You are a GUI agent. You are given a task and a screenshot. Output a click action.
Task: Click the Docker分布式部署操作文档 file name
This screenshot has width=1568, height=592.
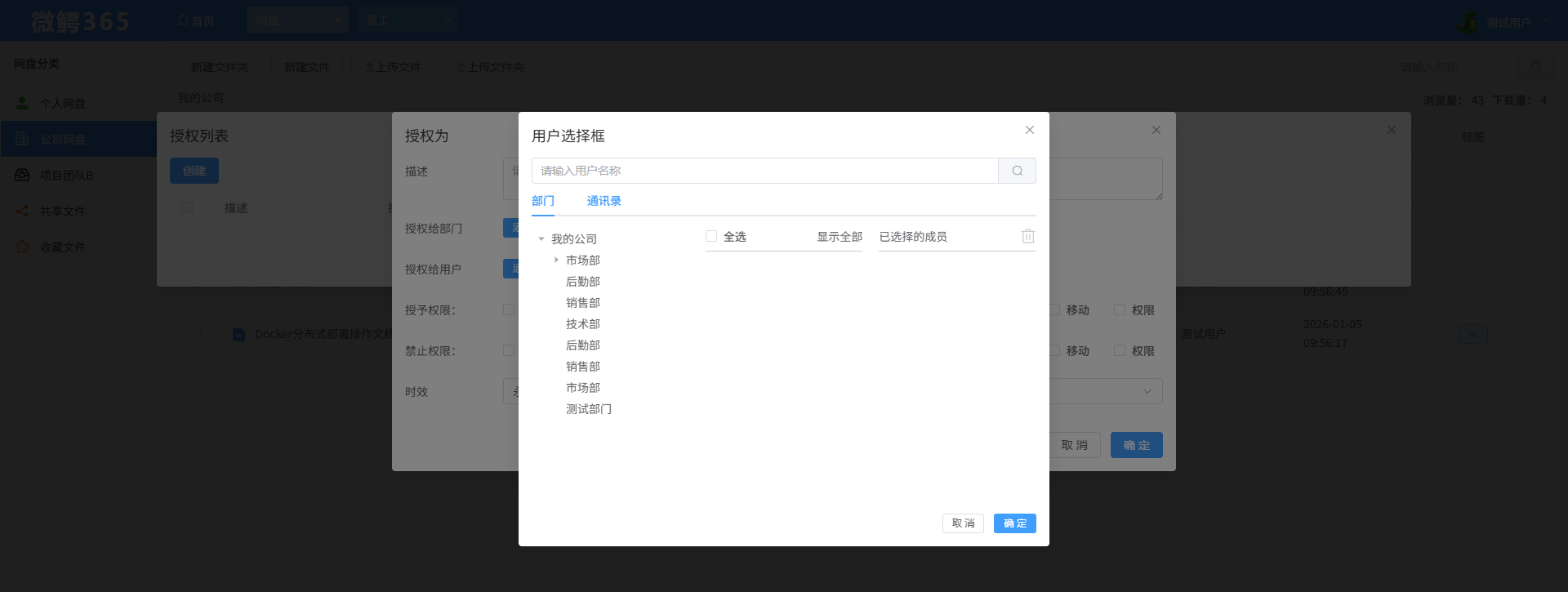(323, 334)
